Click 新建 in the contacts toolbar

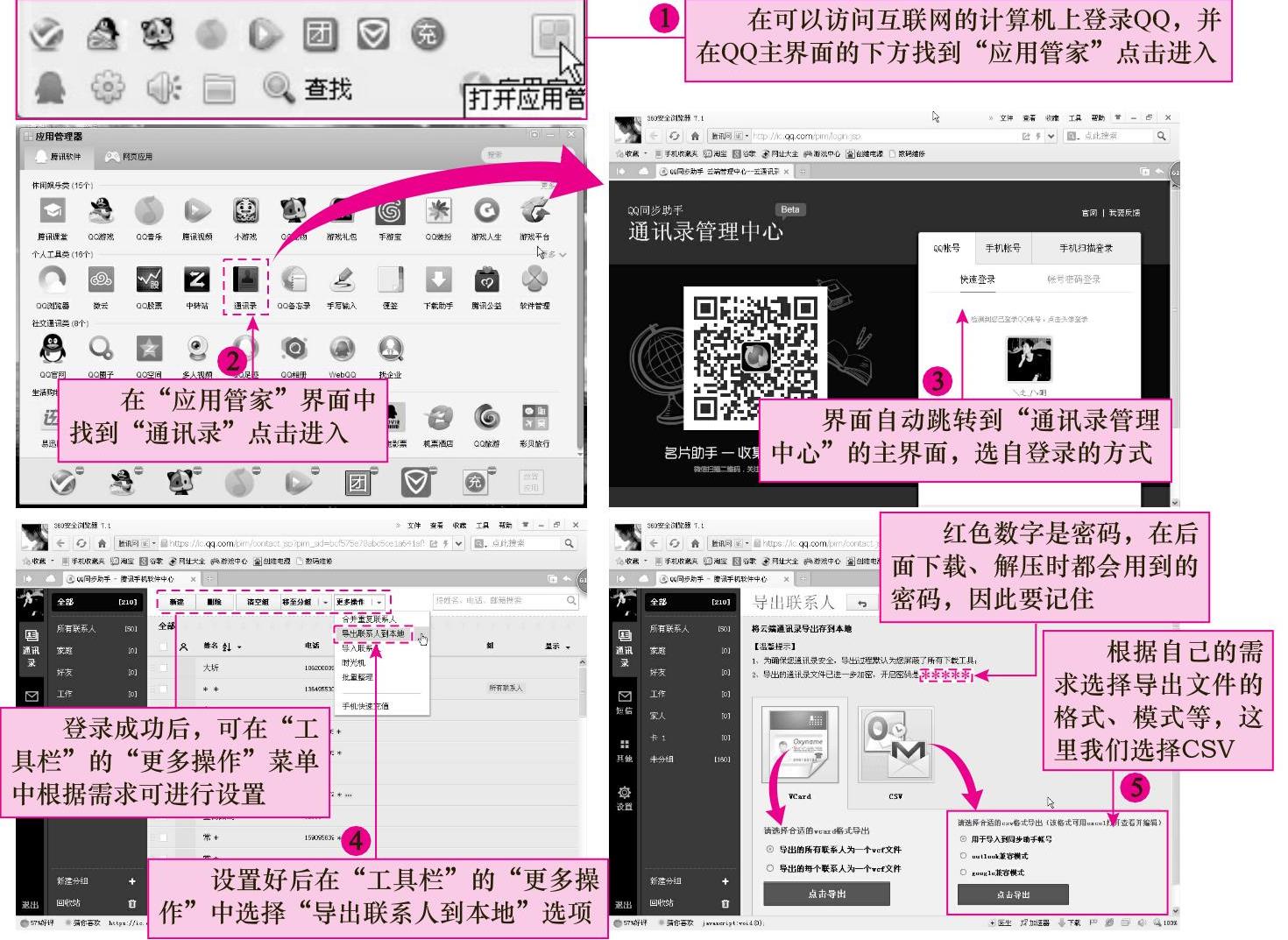177,602
